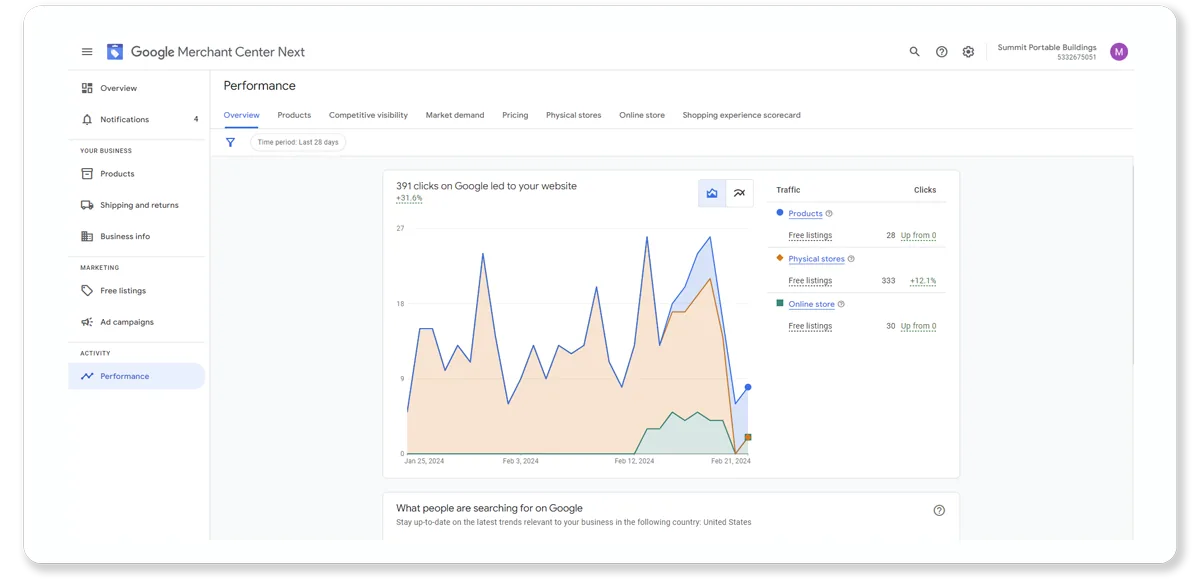1200x580 pixels.
Task: Click Up from 0 under Online store
Action: (918, 326)
